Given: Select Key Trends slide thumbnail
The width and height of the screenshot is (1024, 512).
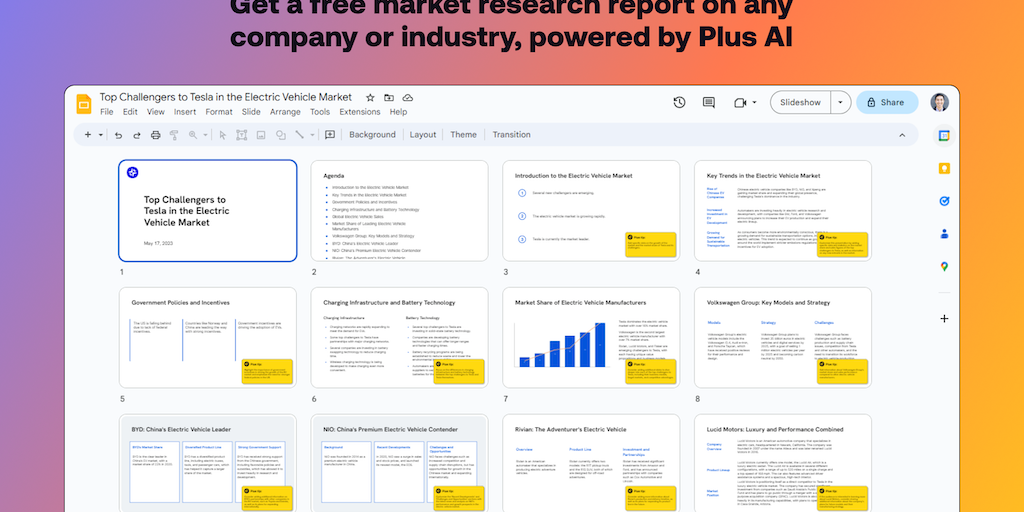Looking at the screenshot, I should [x=782, y=210].
